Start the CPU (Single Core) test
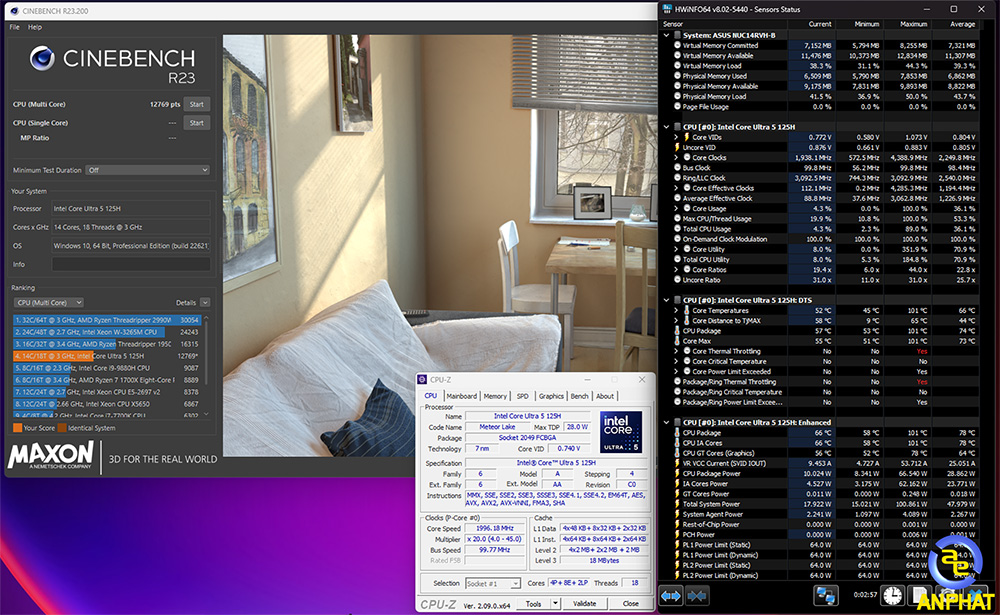 click(x=196, y=122)
